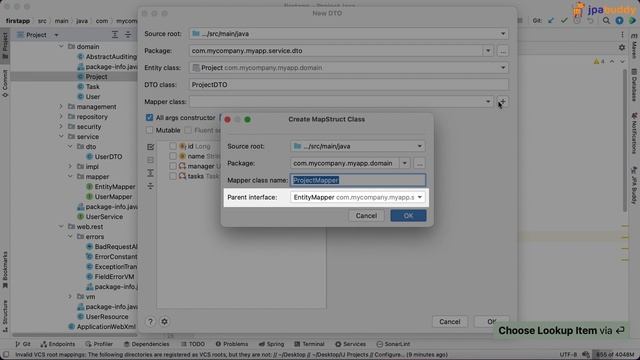Click Collapse All icon in Project panel header
This screenshot has width=640, height=360.
click(x=128, y=35)
